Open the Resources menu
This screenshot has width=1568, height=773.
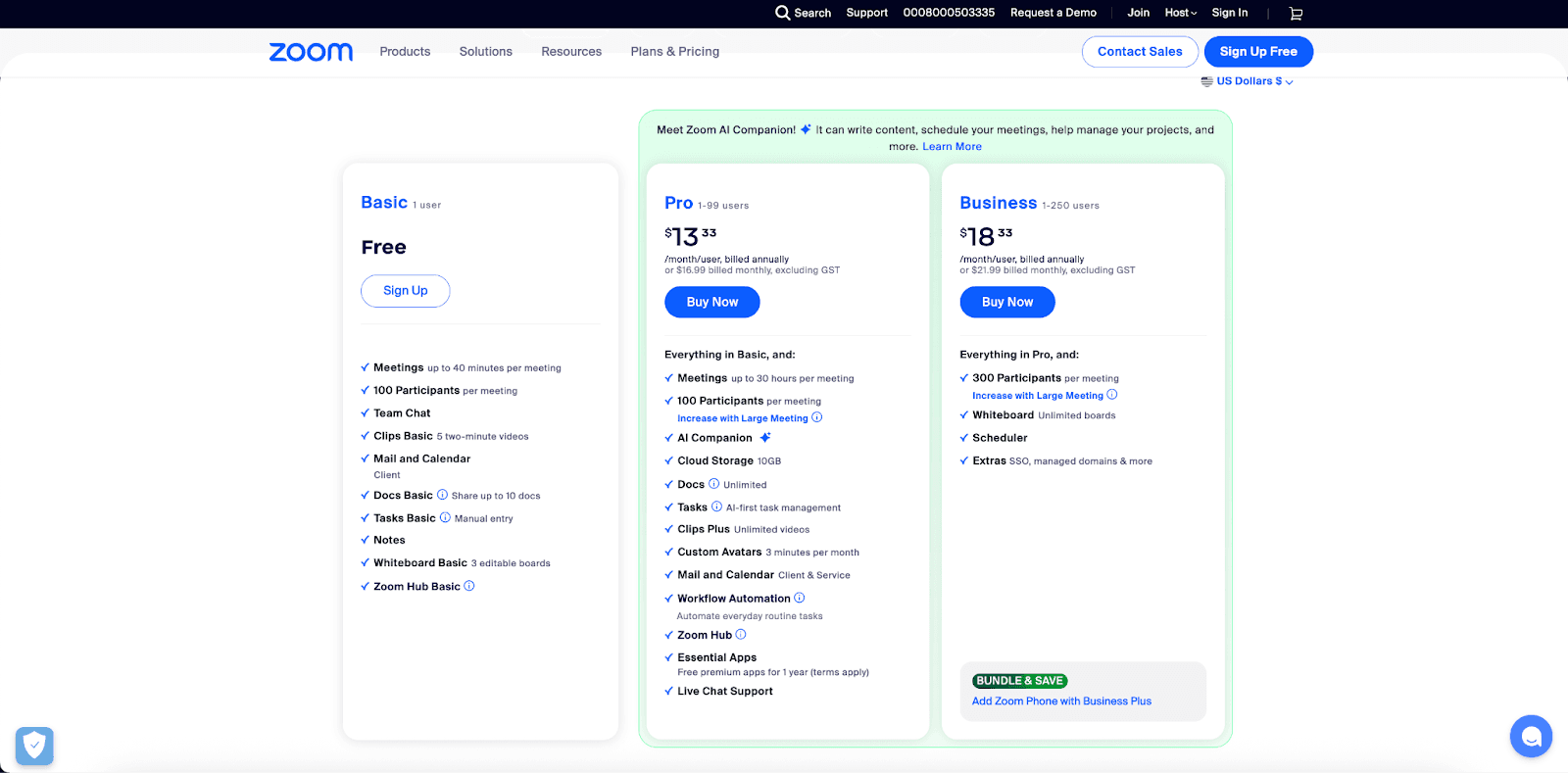click(x=571, y=52)
